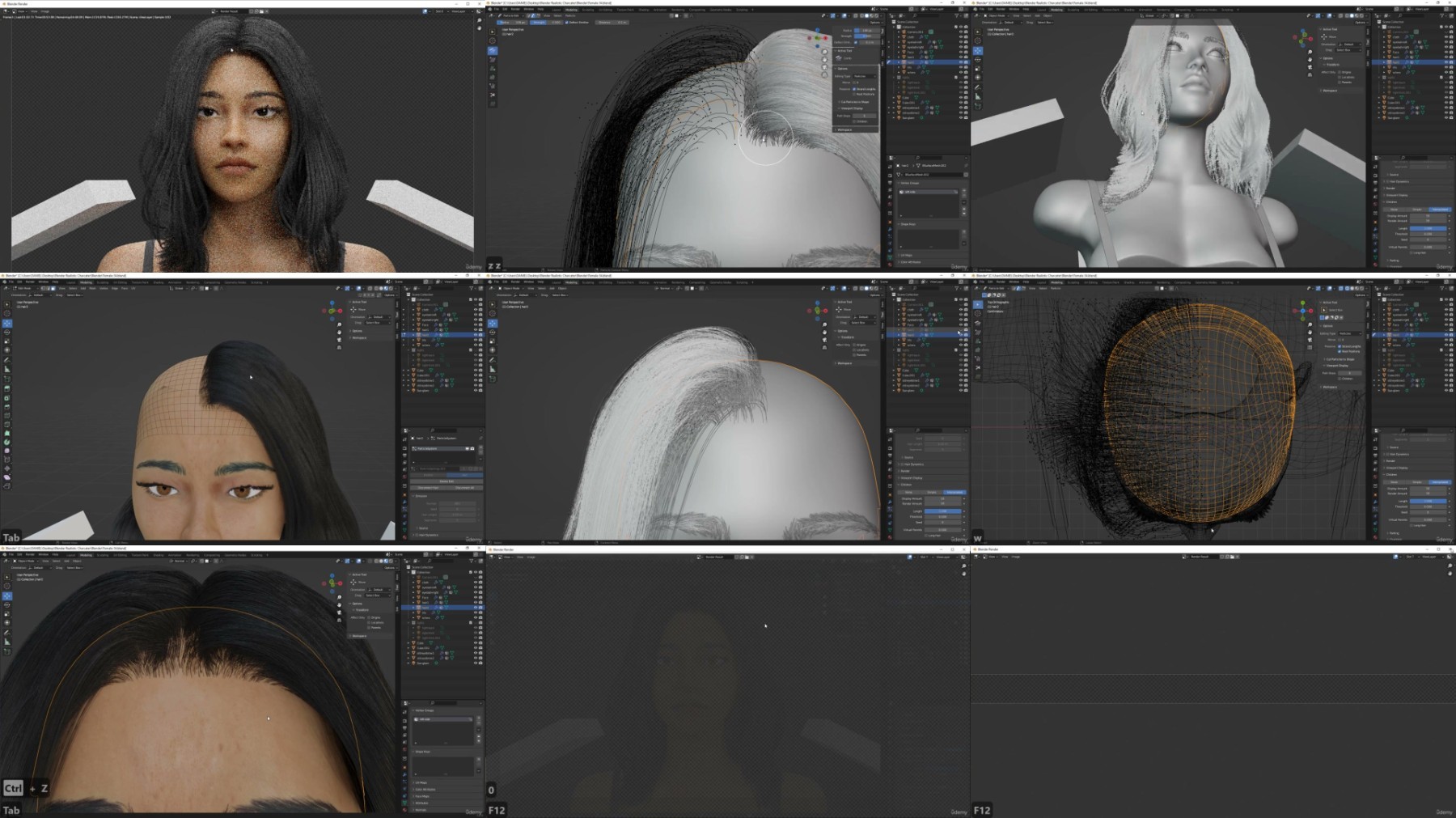Toggle Mirror X checkbox in the brush-circle window

tap(856, 83)
